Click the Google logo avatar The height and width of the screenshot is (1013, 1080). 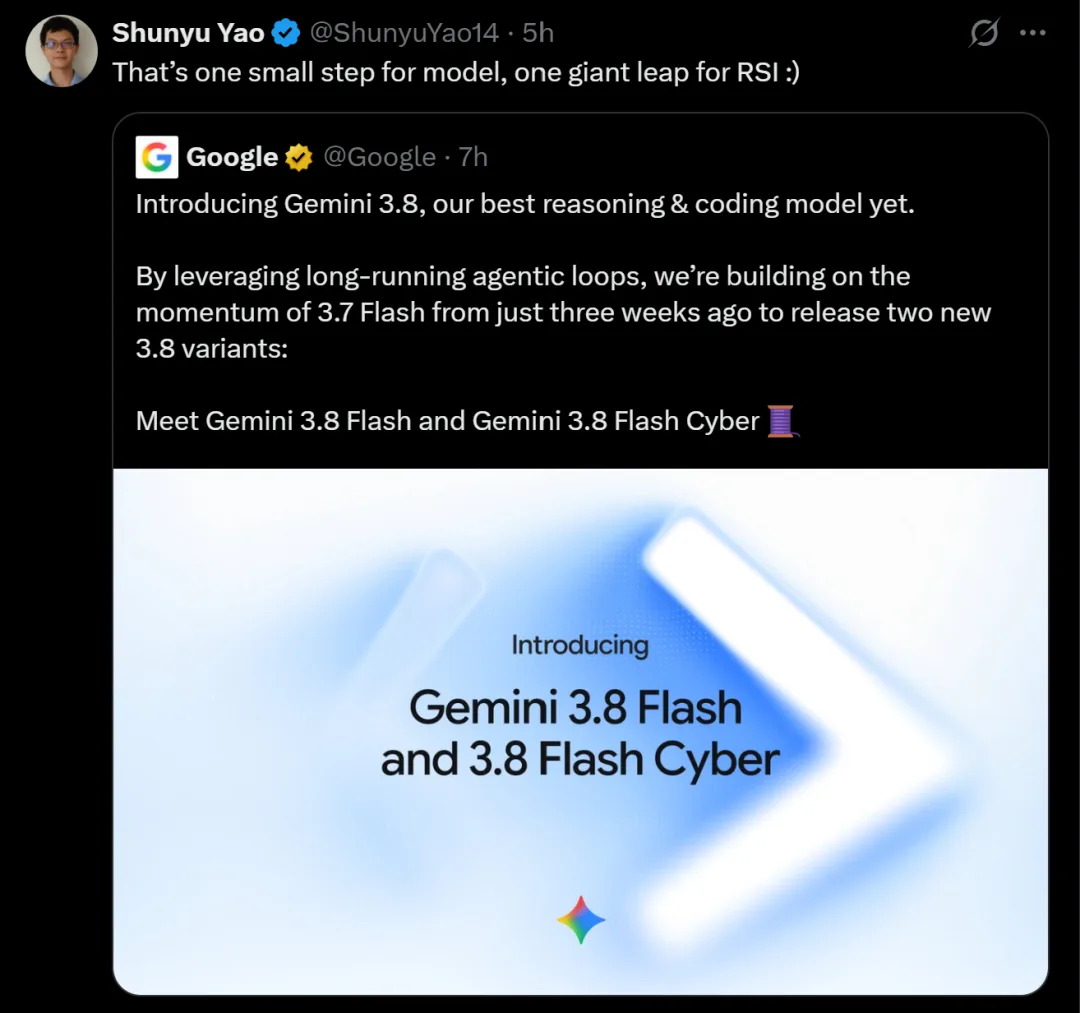coord(157,157)
